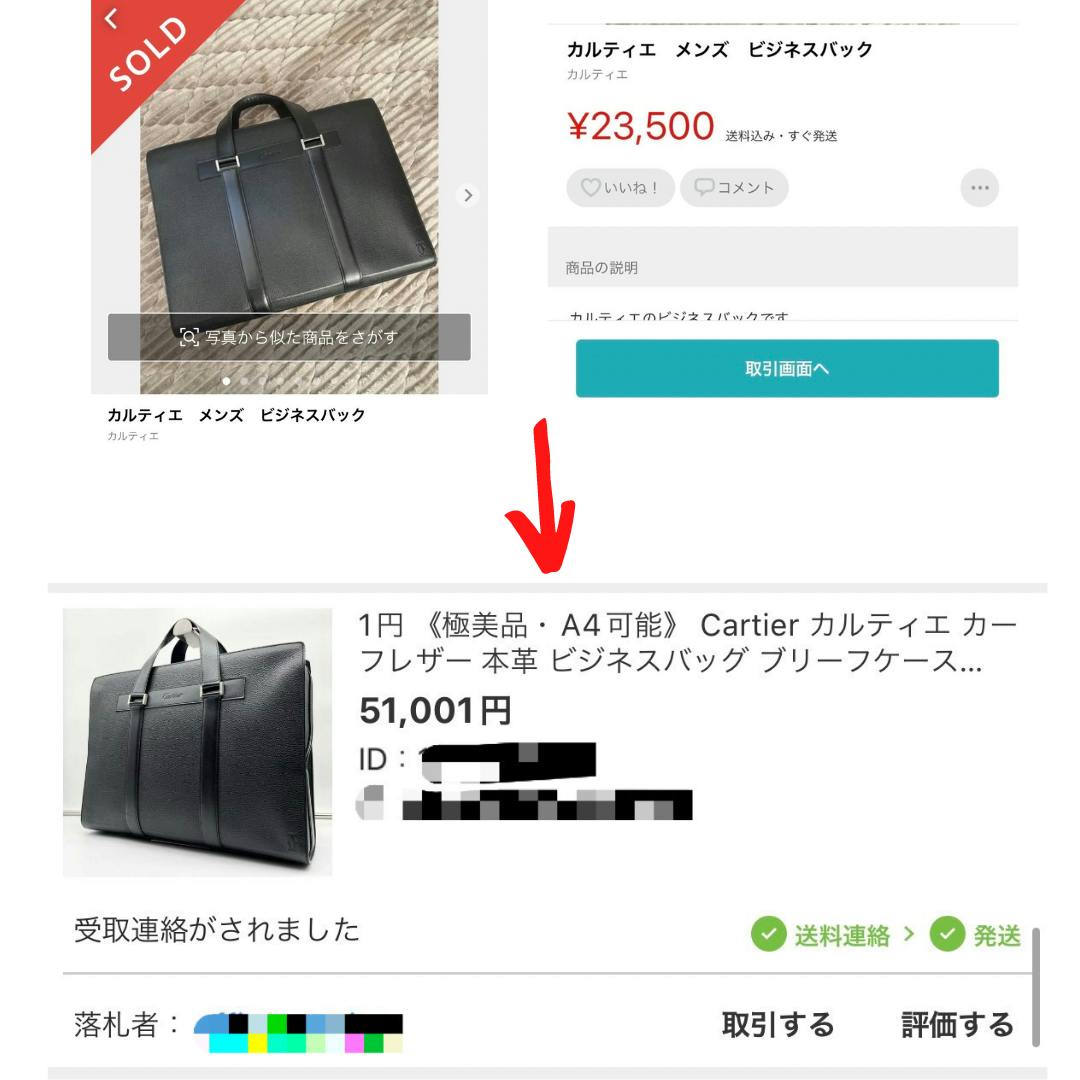Go to 取引画面へ transaction screen
Screen dimensions: 1080x1080
tap(787, 368)
